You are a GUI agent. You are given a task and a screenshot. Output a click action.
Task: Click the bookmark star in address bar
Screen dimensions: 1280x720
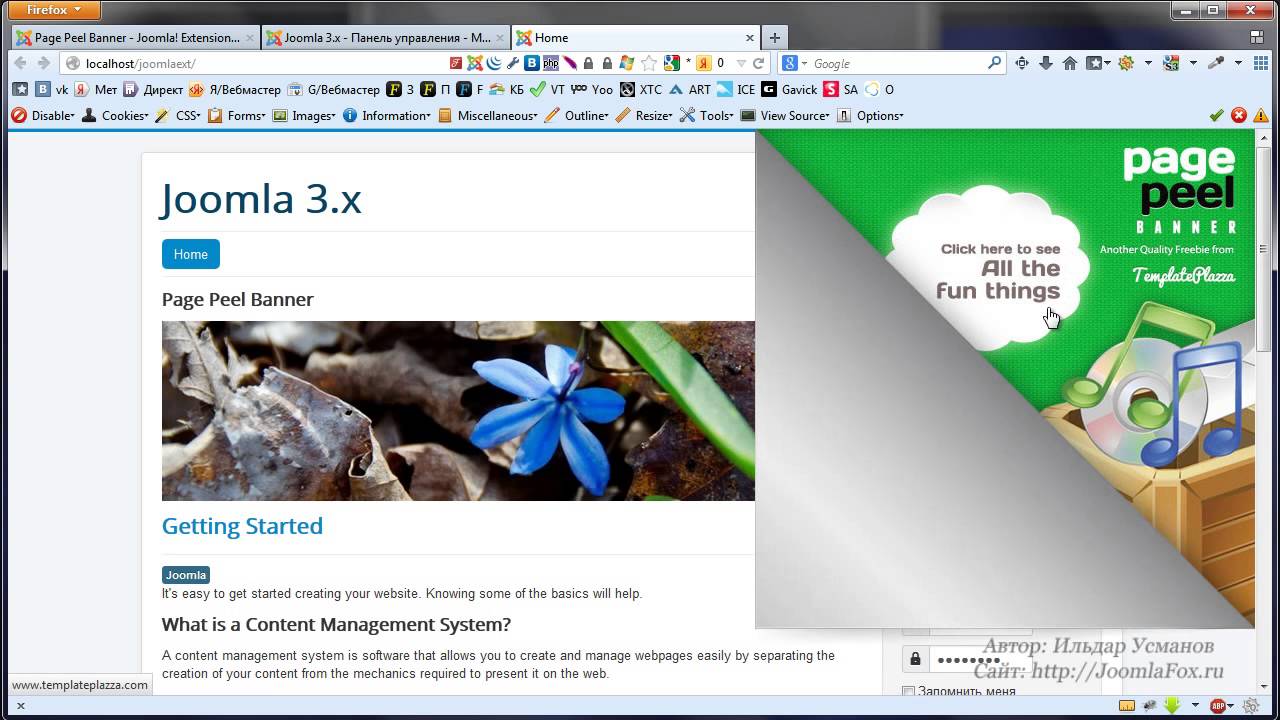(649, 63)
